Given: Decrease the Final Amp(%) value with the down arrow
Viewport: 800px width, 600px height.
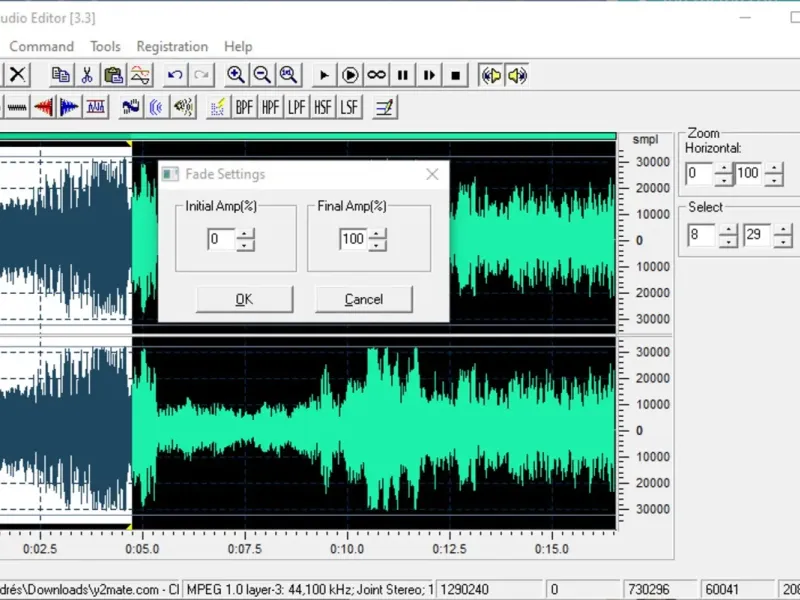Looking at the screenshot, I should [377, 245].
